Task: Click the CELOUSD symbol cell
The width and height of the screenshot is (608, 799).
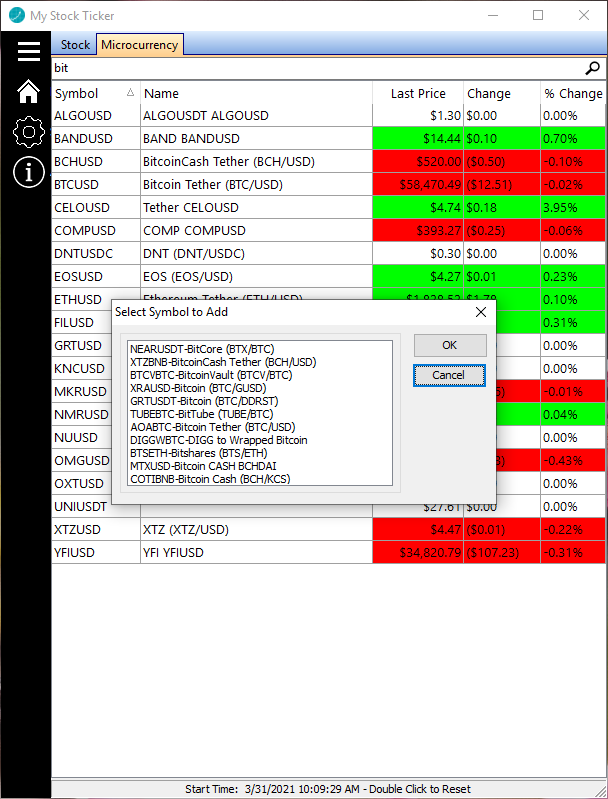Action: 96,207
